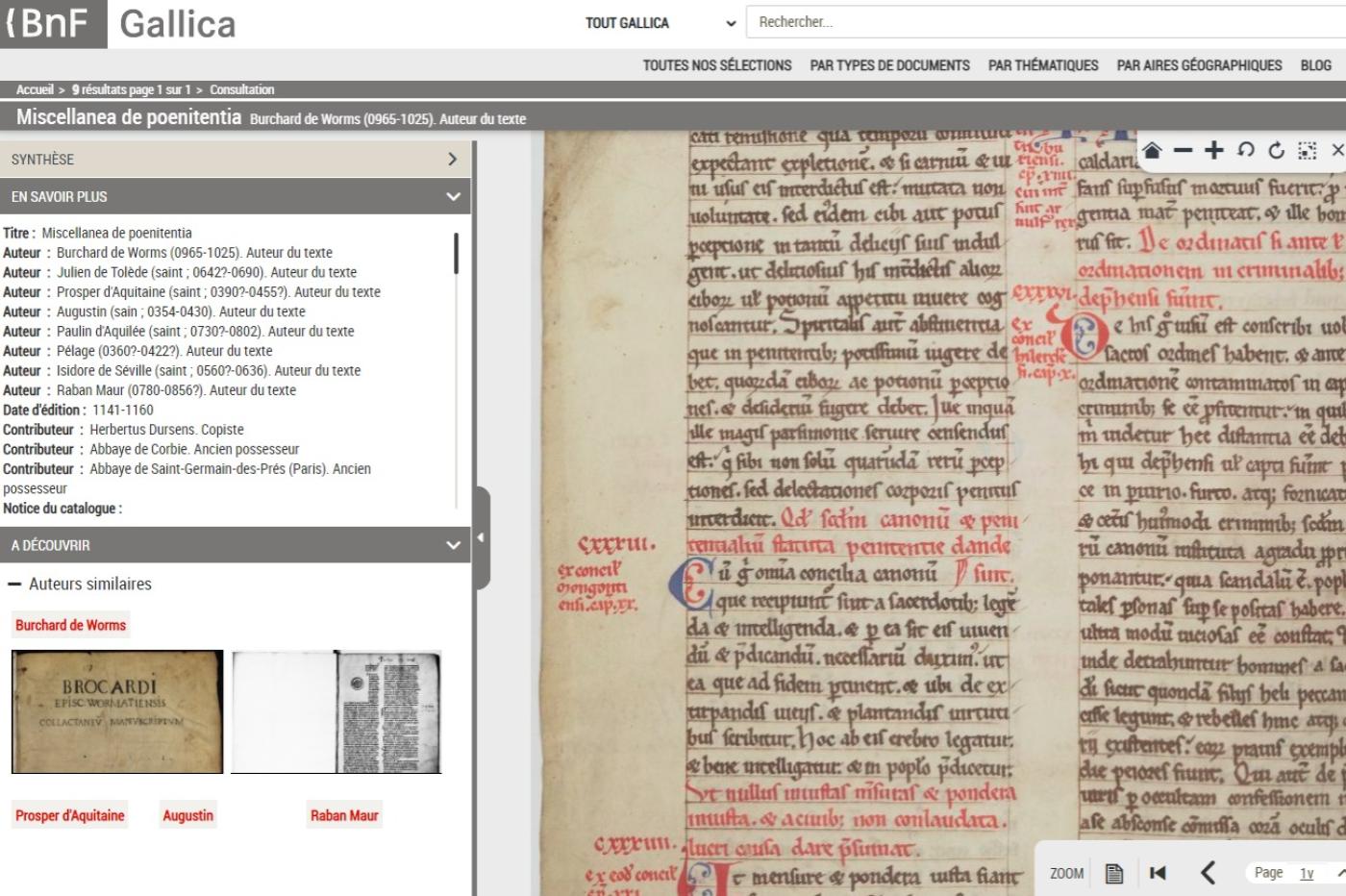Click author Burchard de Worms in title bar
This screenshot has width=1346, height=896.
click(x=387, y=119)
